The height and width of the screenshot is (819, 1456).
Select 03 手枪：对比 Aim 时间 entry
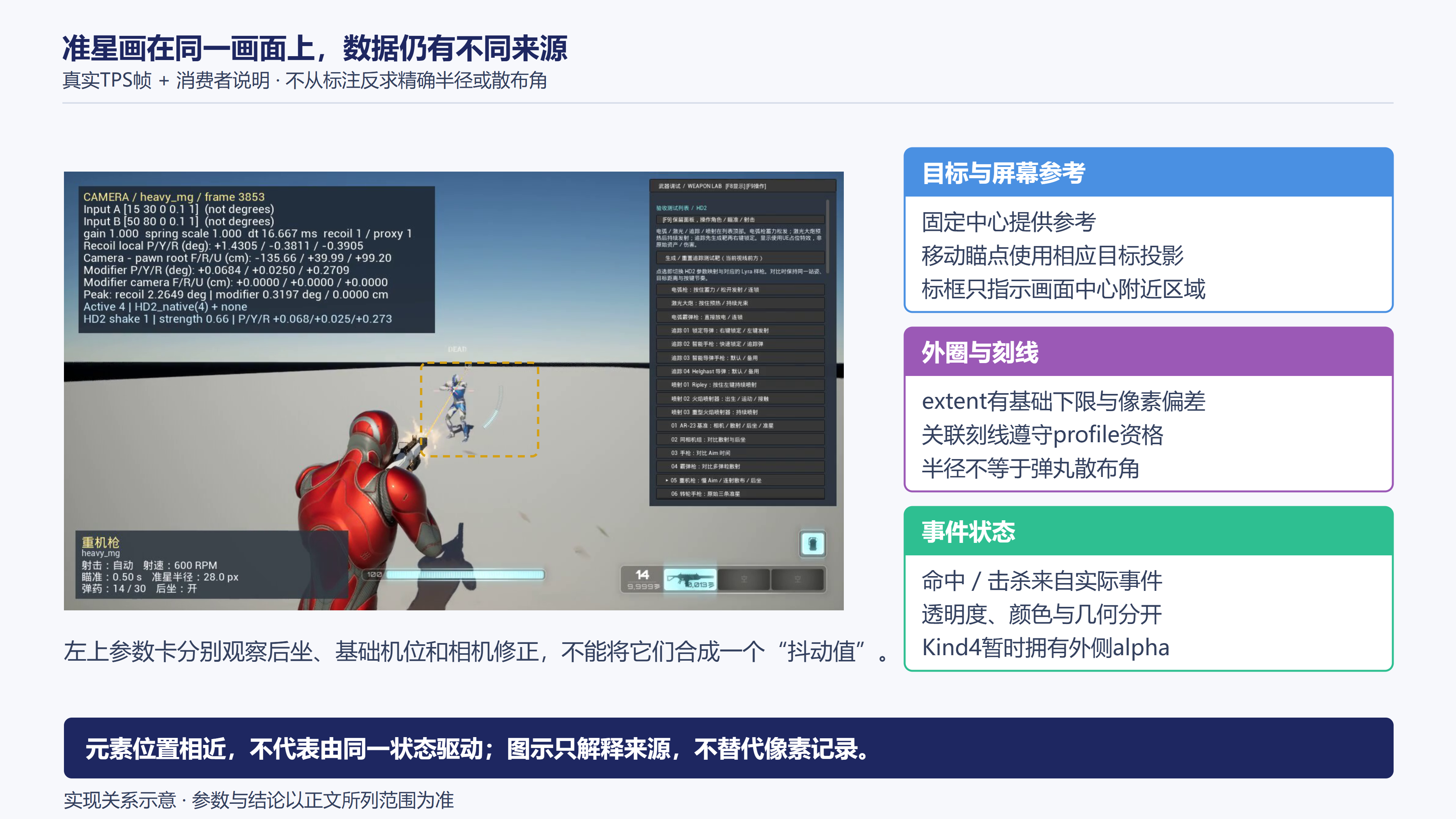(740, 453)
